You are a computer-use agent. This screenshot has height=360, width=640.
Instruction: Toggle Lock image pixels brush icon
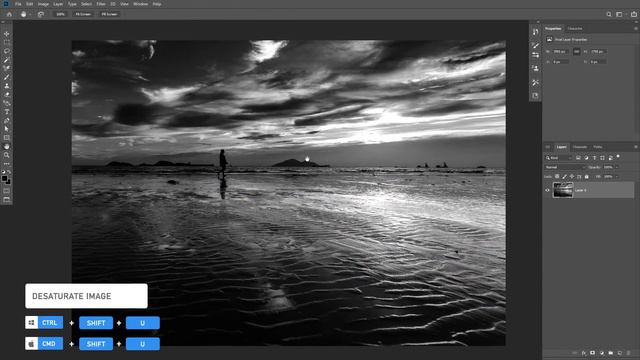[564, 176]
